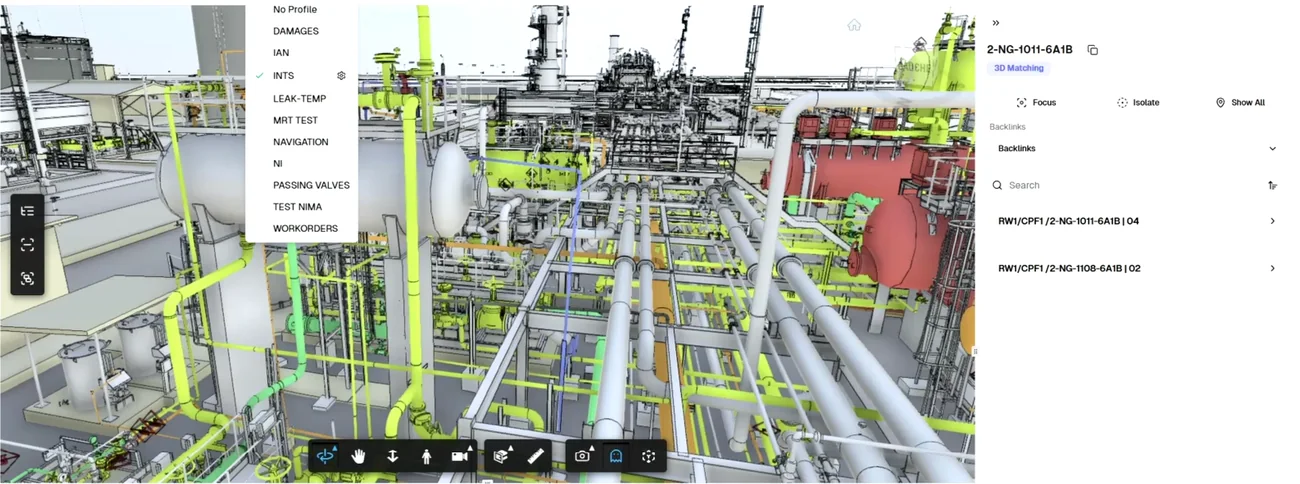The width and height of the screenshot is (1300, 484).
Task: Open the section box tool
Action: (x=502, y=456)
